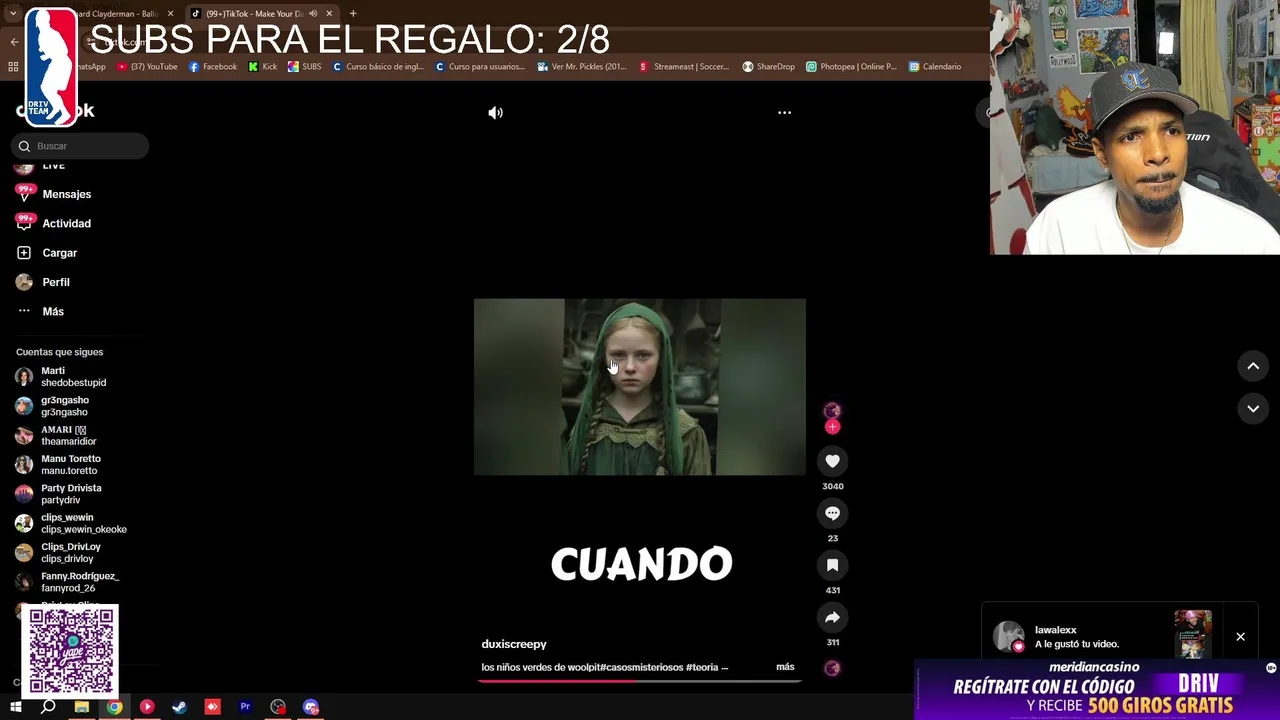Open Cargar upload page
Image resolution: width=1280 pixels, height=720 pixels.
(x=47, y=253)
